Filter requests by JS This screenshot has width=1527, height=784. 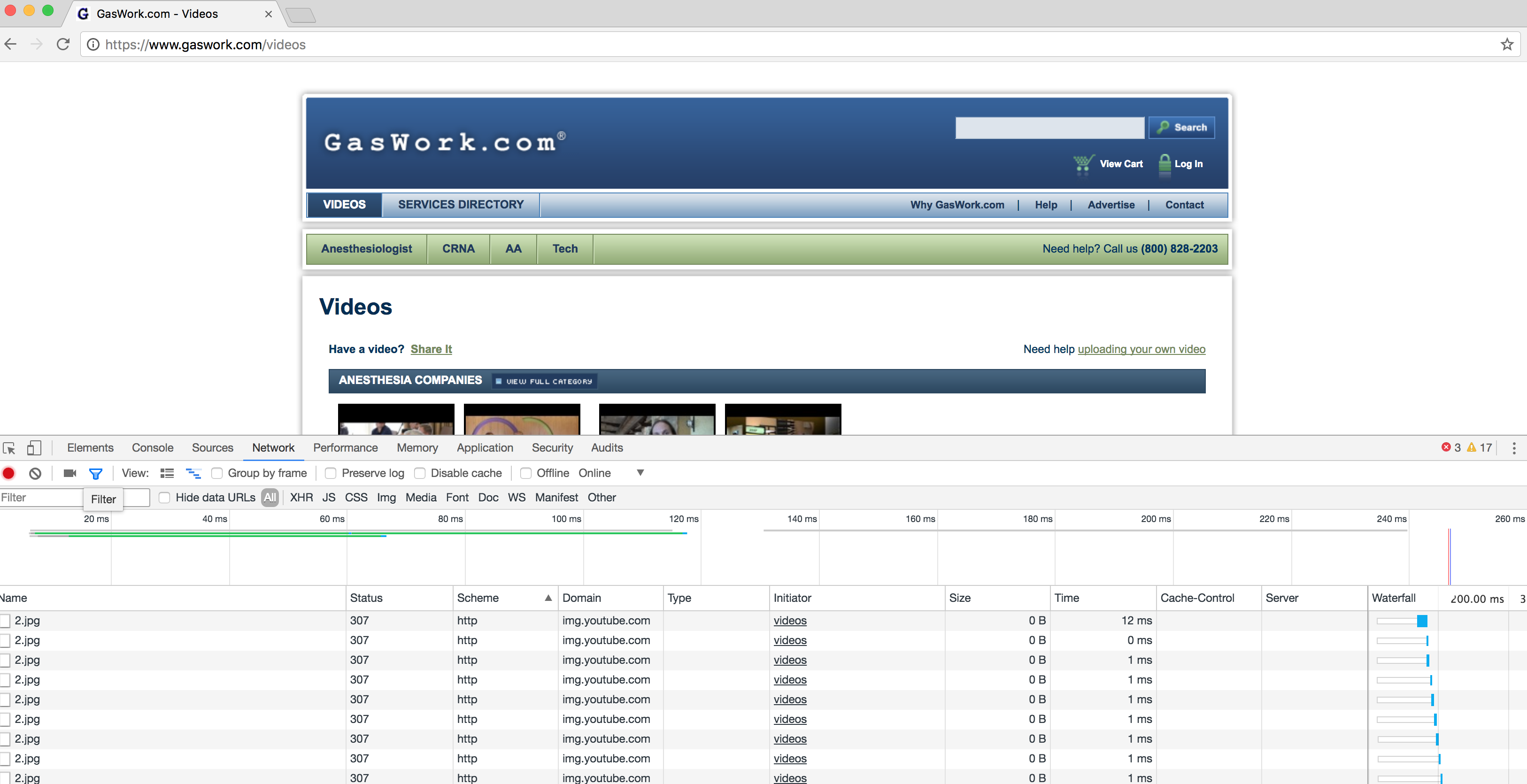point(329,498)
